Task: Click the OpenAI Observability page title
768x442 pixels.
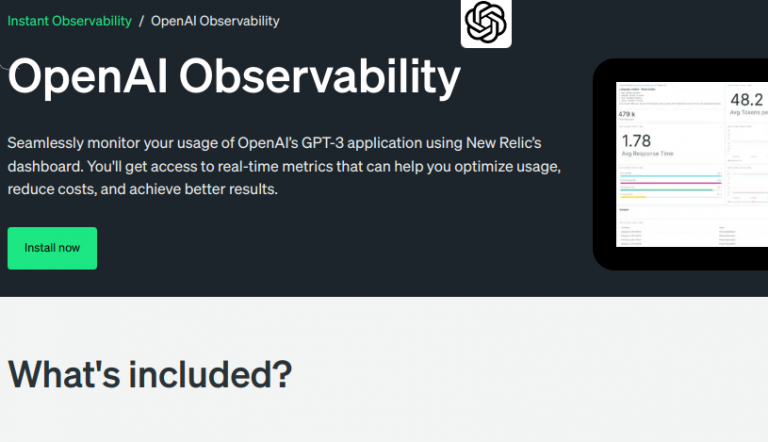Action: click(x=234, y=77)
